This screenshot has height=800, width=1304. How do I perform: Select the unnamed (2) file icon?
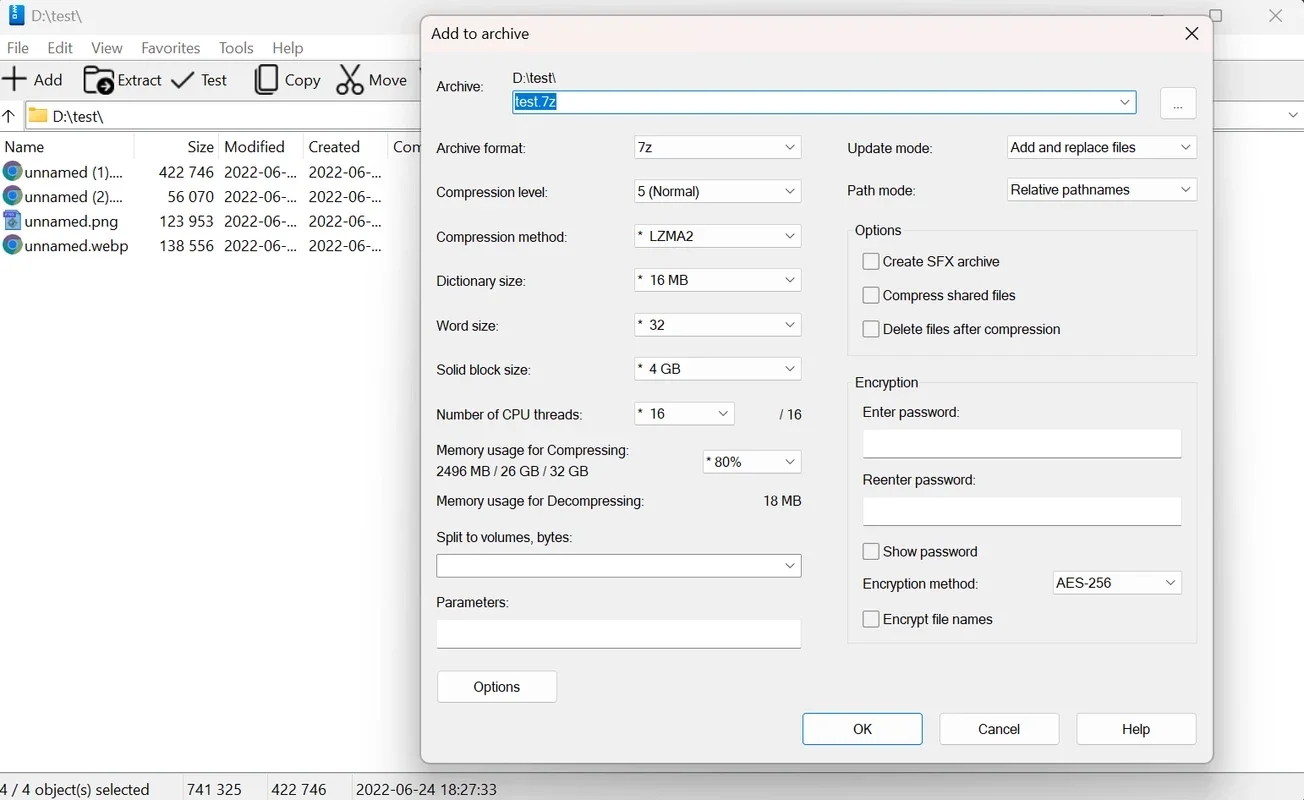click(12, 196)
